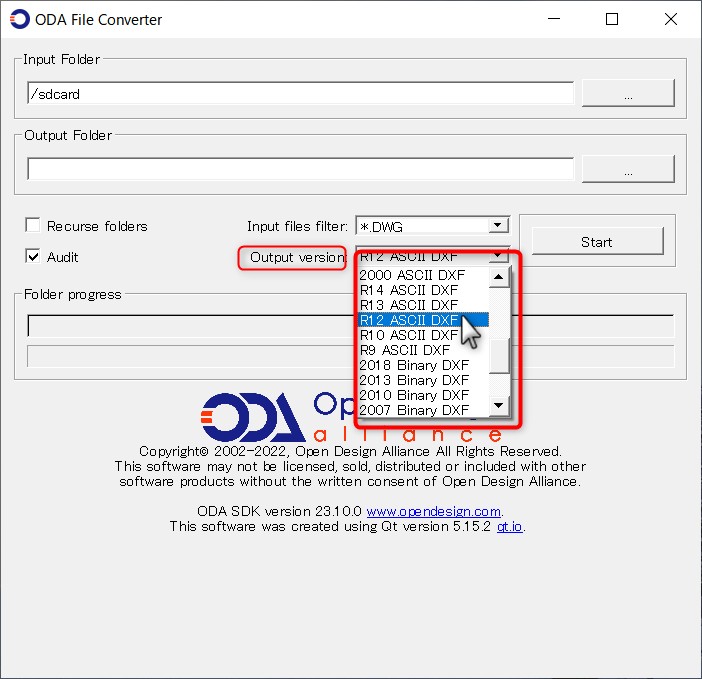The width and height of the screenshot is (702, 679).
Task: Close the ODA File Converter window
Action: (x=671, y=19)
